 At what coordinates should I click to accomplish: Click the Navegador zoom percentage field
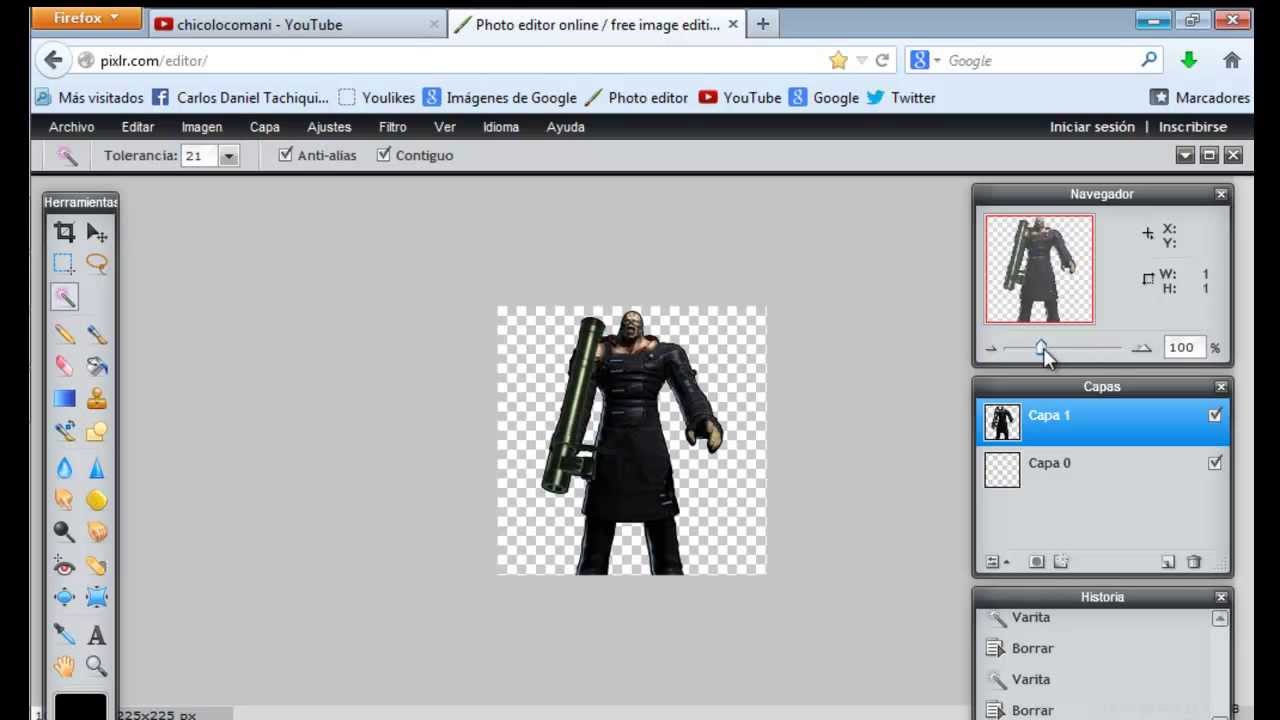1184,347
